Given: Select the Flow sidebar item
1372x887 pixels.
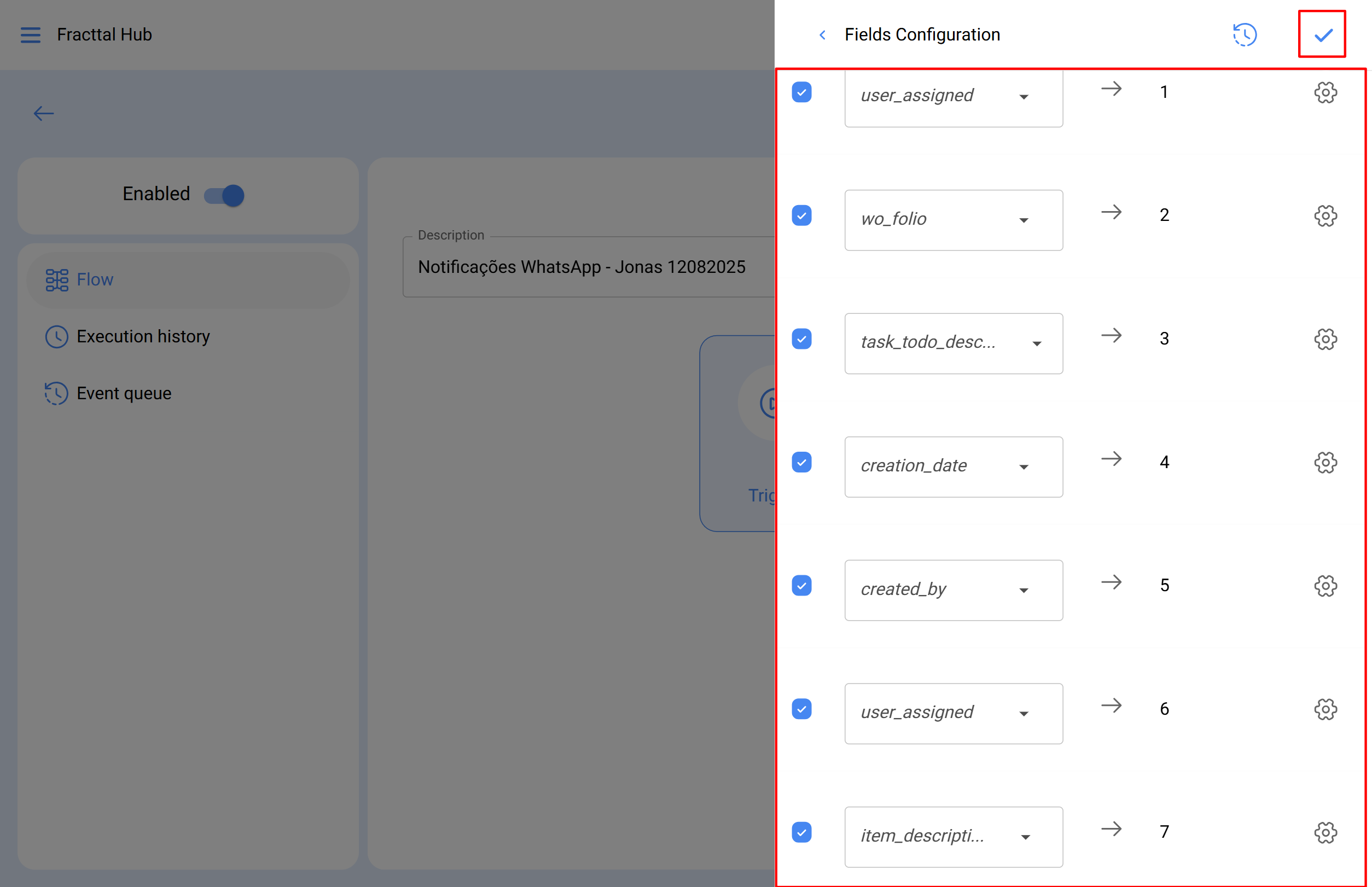Looking at the screenshot, I should click(x=95, y=280).
